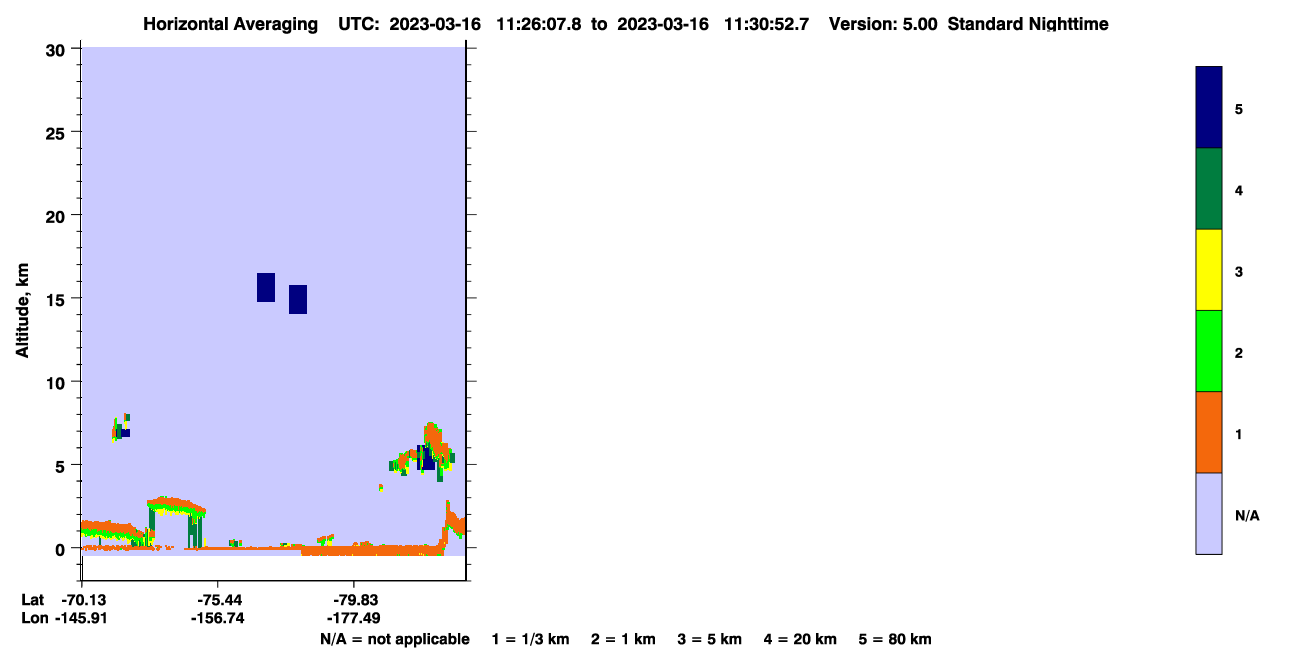The image size is (1300, 667).
Task: Click the dark blue colorbar segment labeled 5
Action: click(1209, 108)
